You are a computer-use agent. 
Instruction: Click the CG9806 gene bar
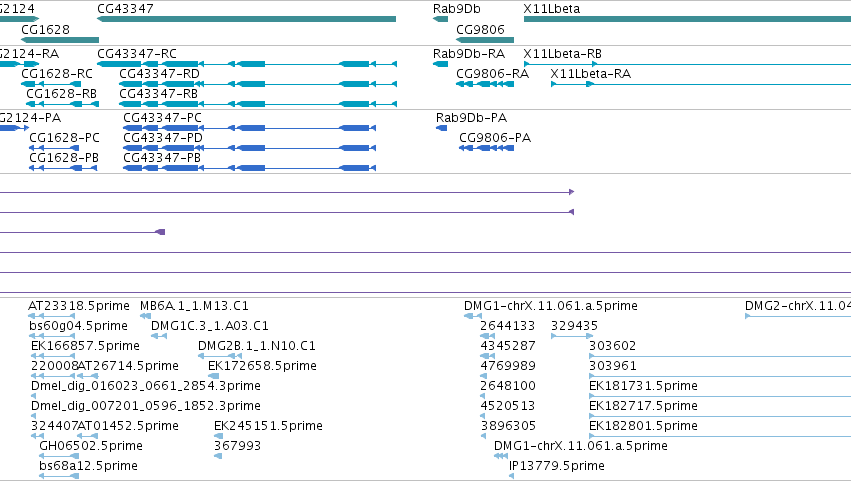coord(485,40)
